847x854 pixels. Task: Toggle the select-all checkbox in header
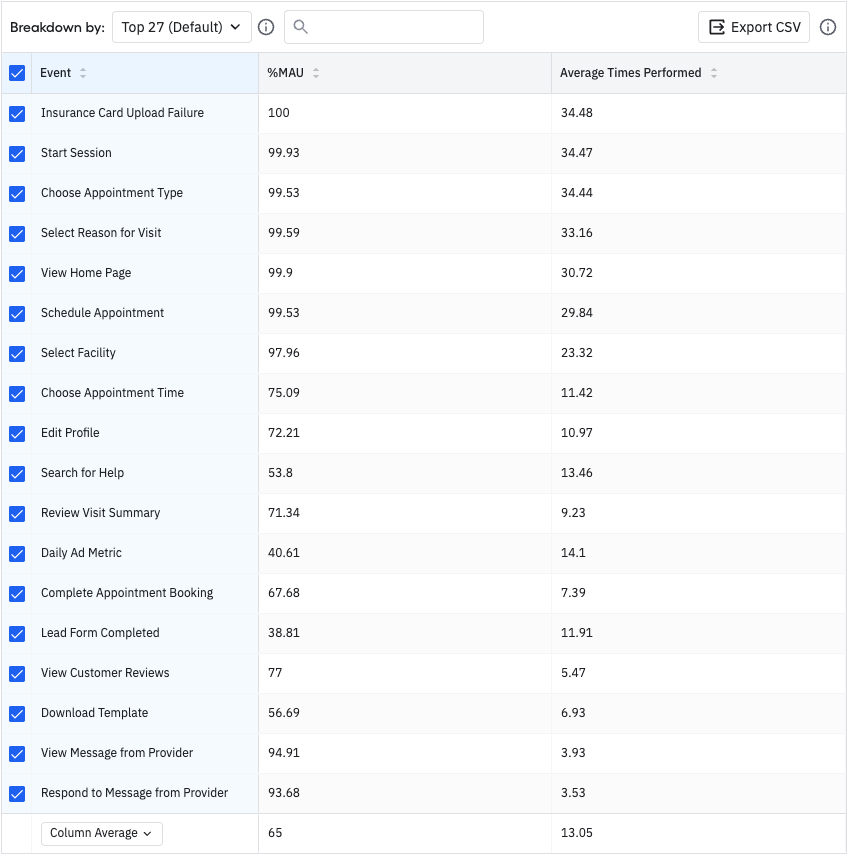point(17,73)
